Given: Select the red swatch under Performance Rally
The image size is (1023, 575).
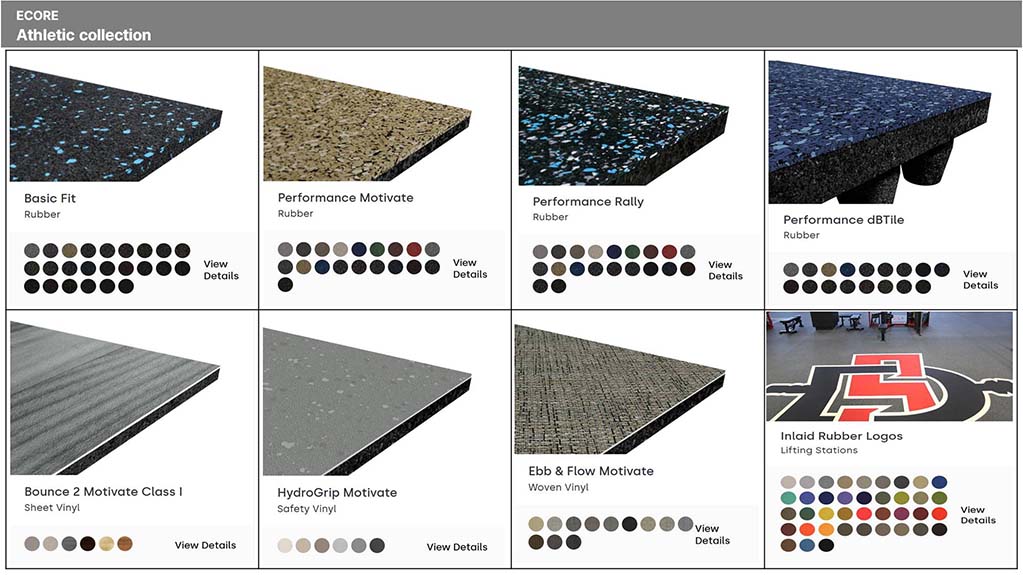Looking at the screenshot, I should tap(669, 251).
